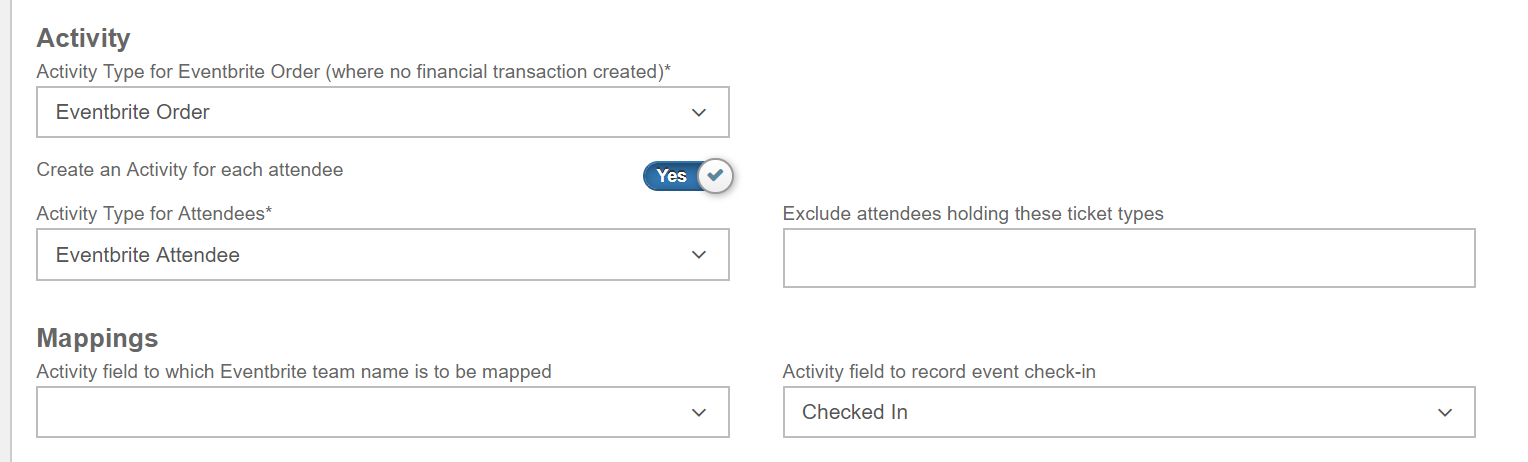Toggle Create an Activity for each attendee switch
Viewport: 1528px width, 462px height.
[x=688, y=176]
